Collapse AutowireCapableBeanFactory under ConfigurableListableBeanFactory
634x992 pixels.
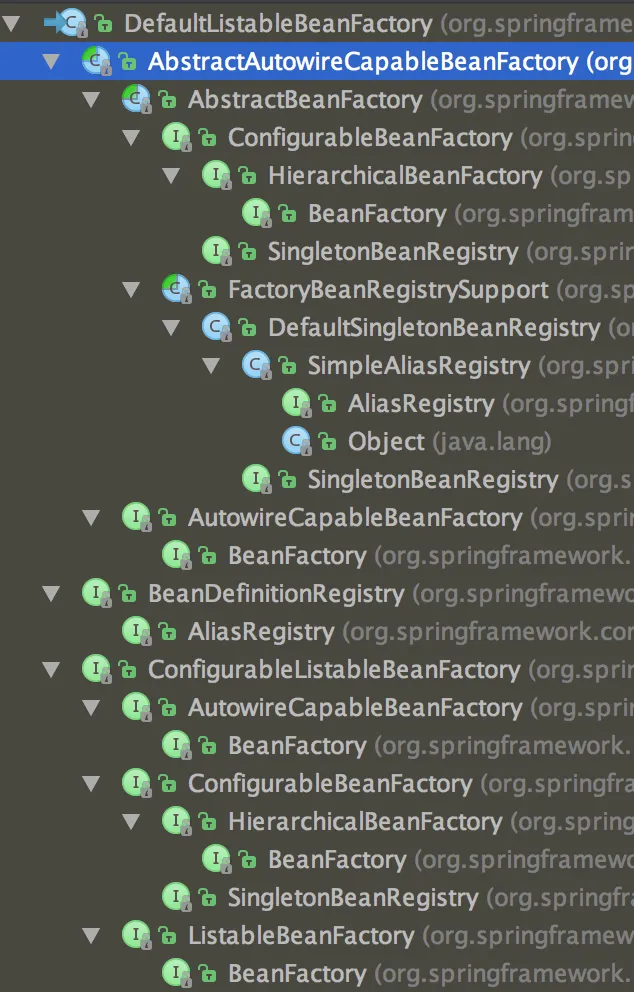point(91,707)
